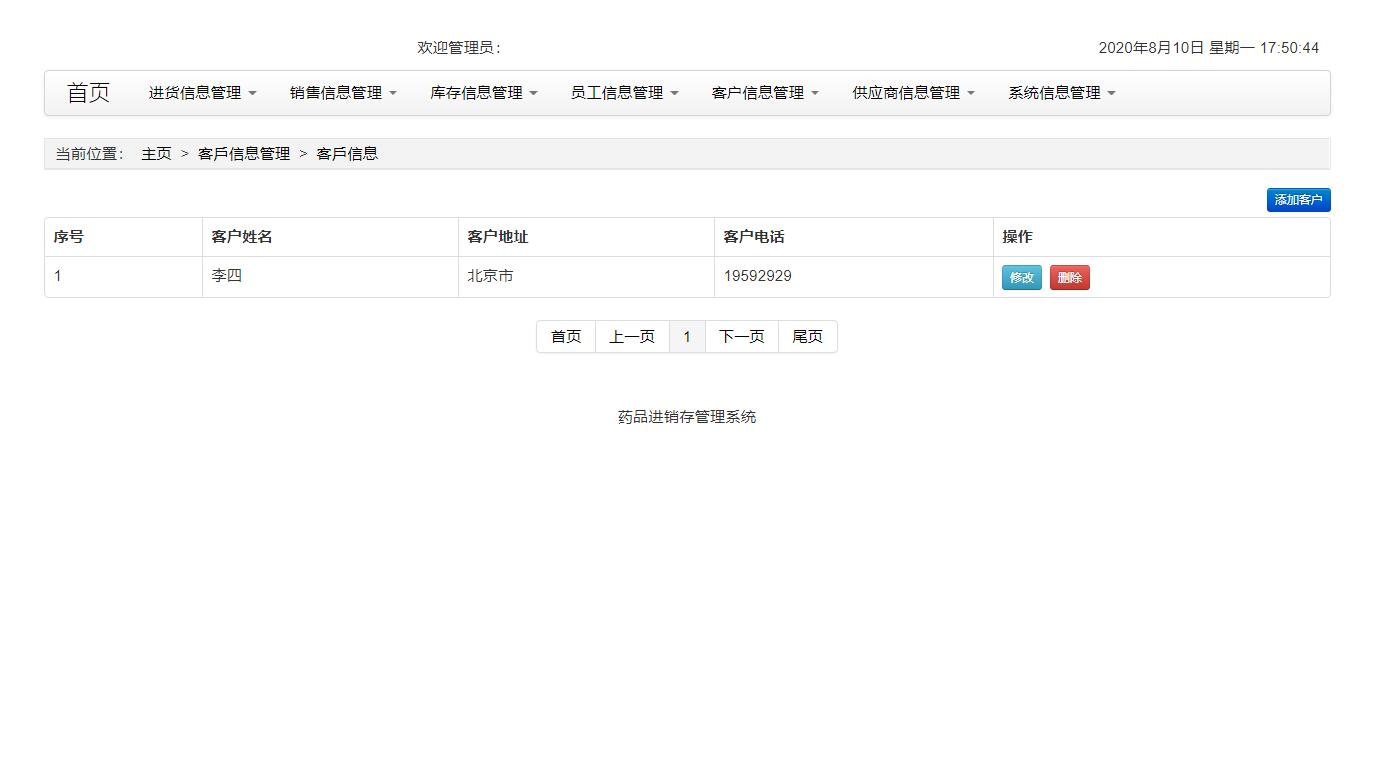Screen dimensions: 1384x775
Task: Select page 1 in pagination
Action: 687,336
